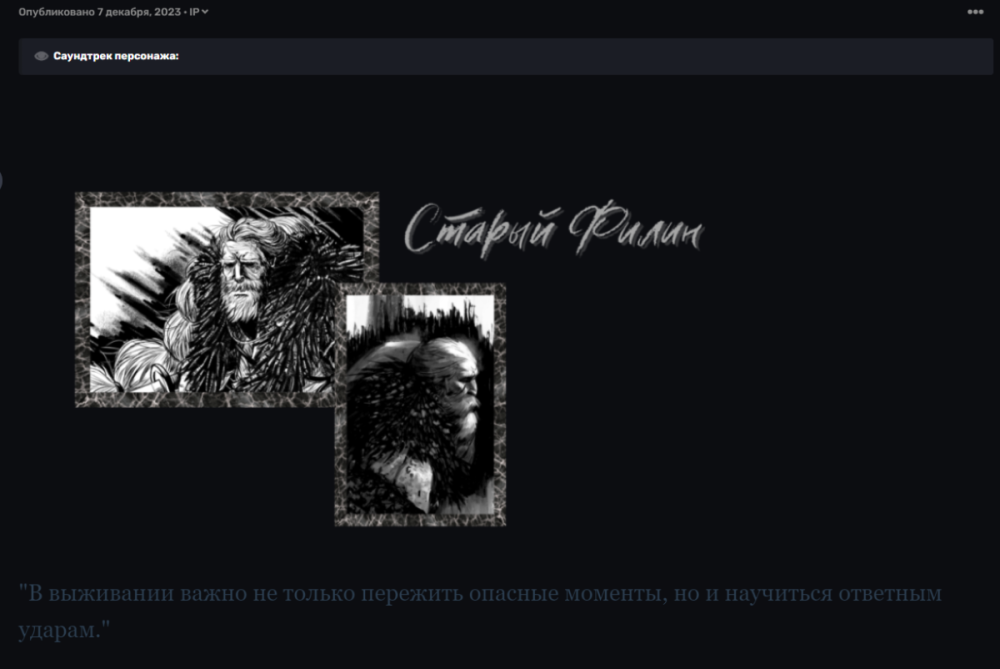Click the "Опубликовано 7 декабря, 2023" date link
Screen dimensions: 1000x669
click(100, 13)
